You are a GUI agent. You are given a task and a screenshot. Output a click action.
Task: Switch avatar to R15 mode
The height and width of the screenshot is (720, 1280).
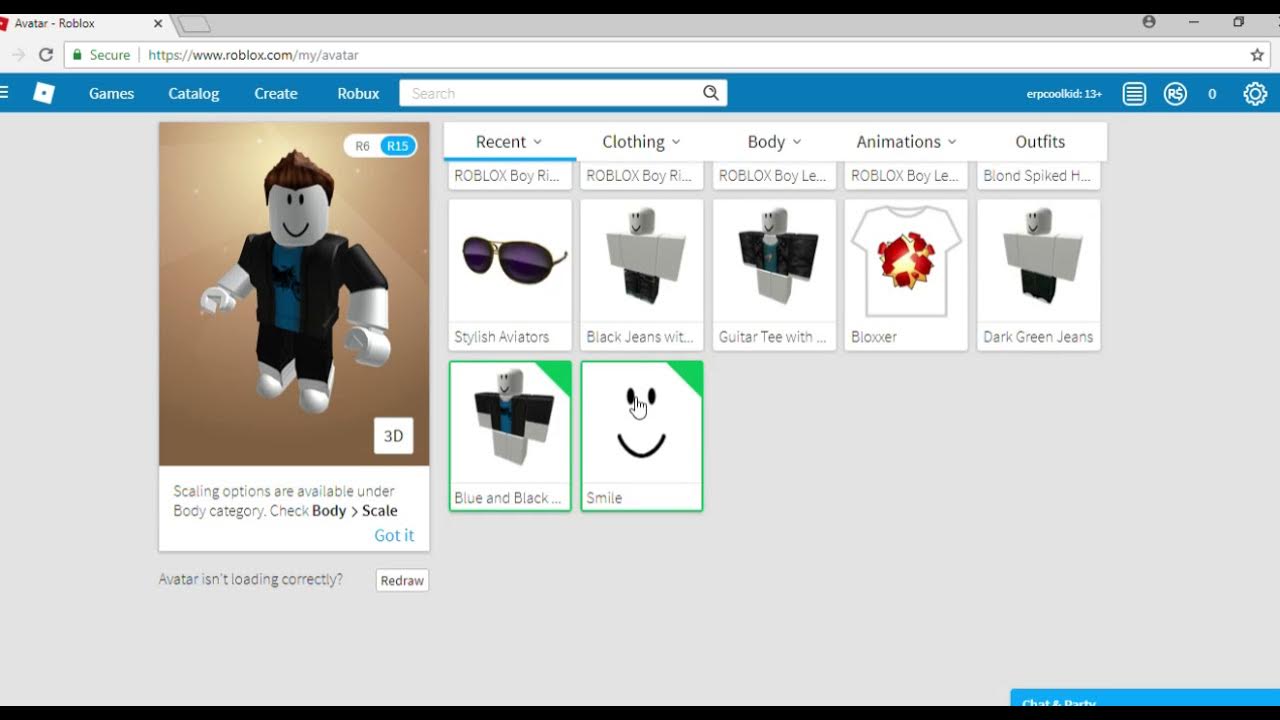tap(397, 146)
